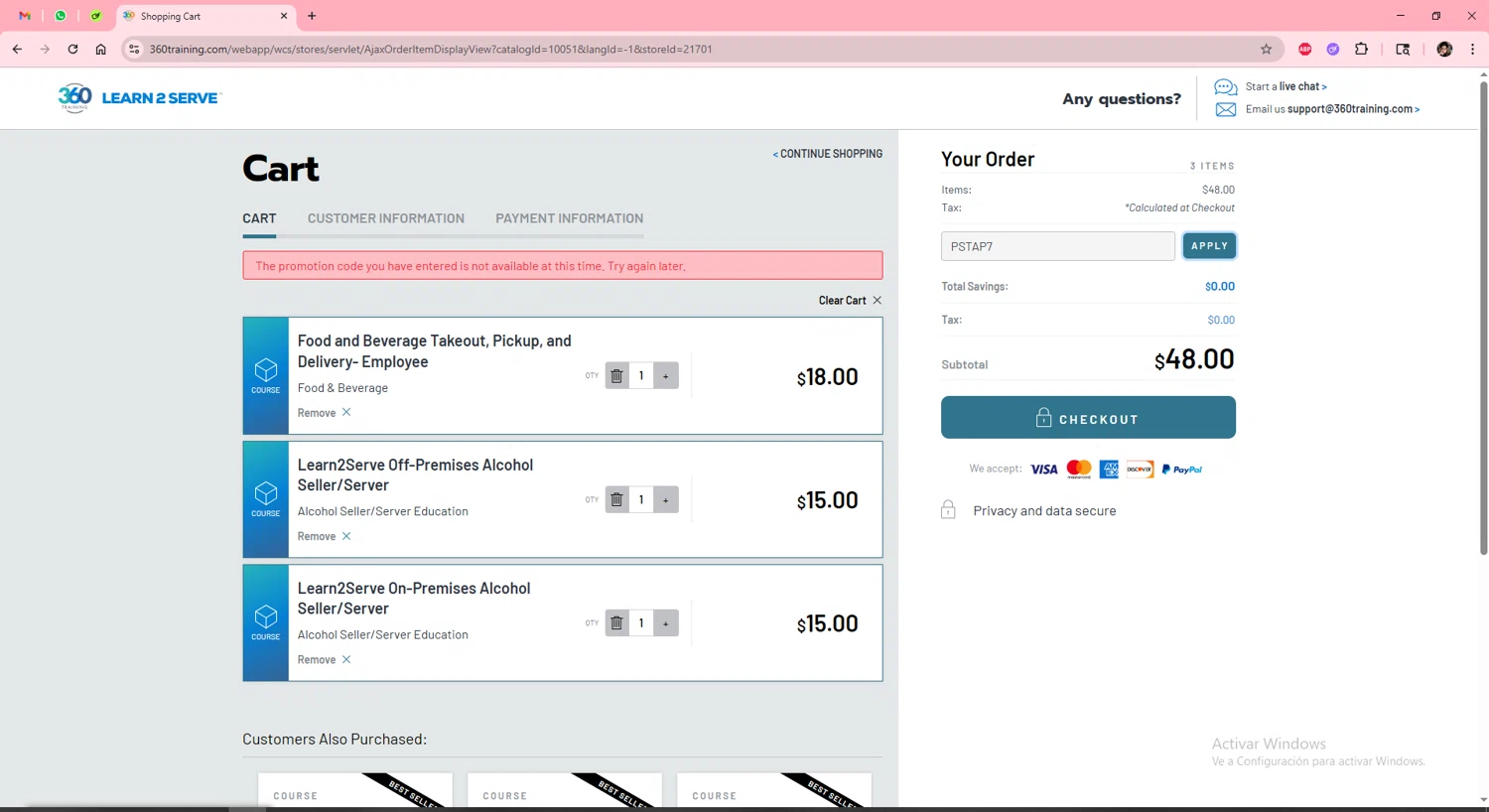The width and height of the screenshot is (1489, 812).
Task: Click the $18.00 price
Action: tap(827, 377)
